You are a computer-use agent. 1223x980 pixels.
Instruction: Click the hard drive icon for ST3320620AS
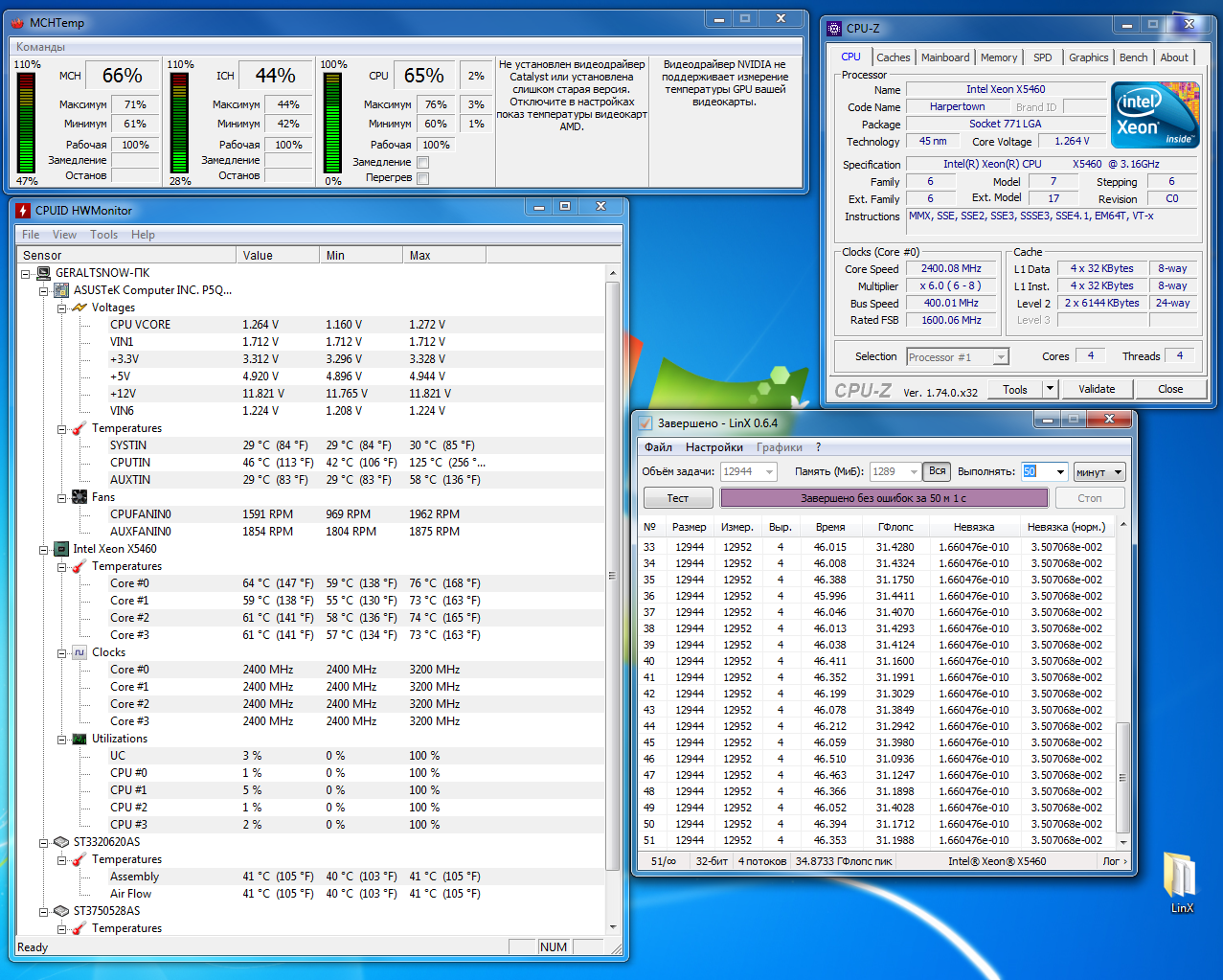(x=61, y=842)
